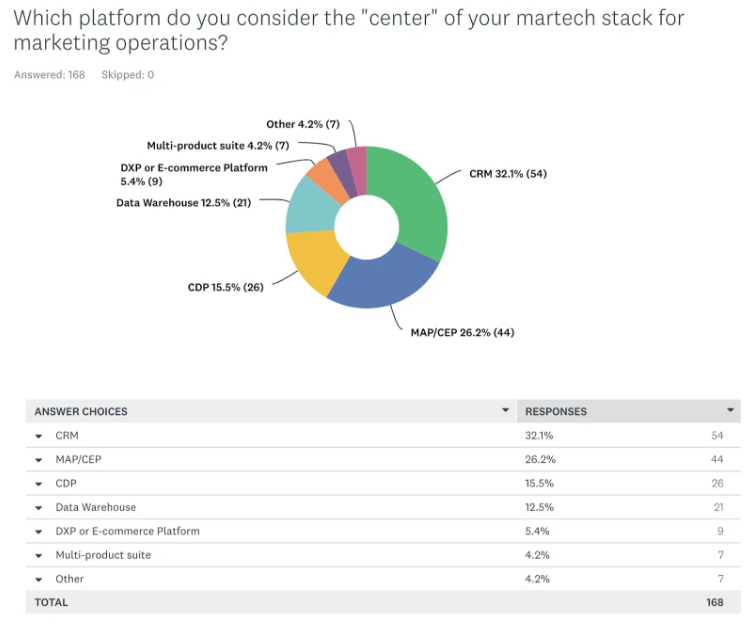Click the MAP/CEP 26.2% (44) chart label
The image size is (750, 631).
pyautogui.click(x=462, y=332)
